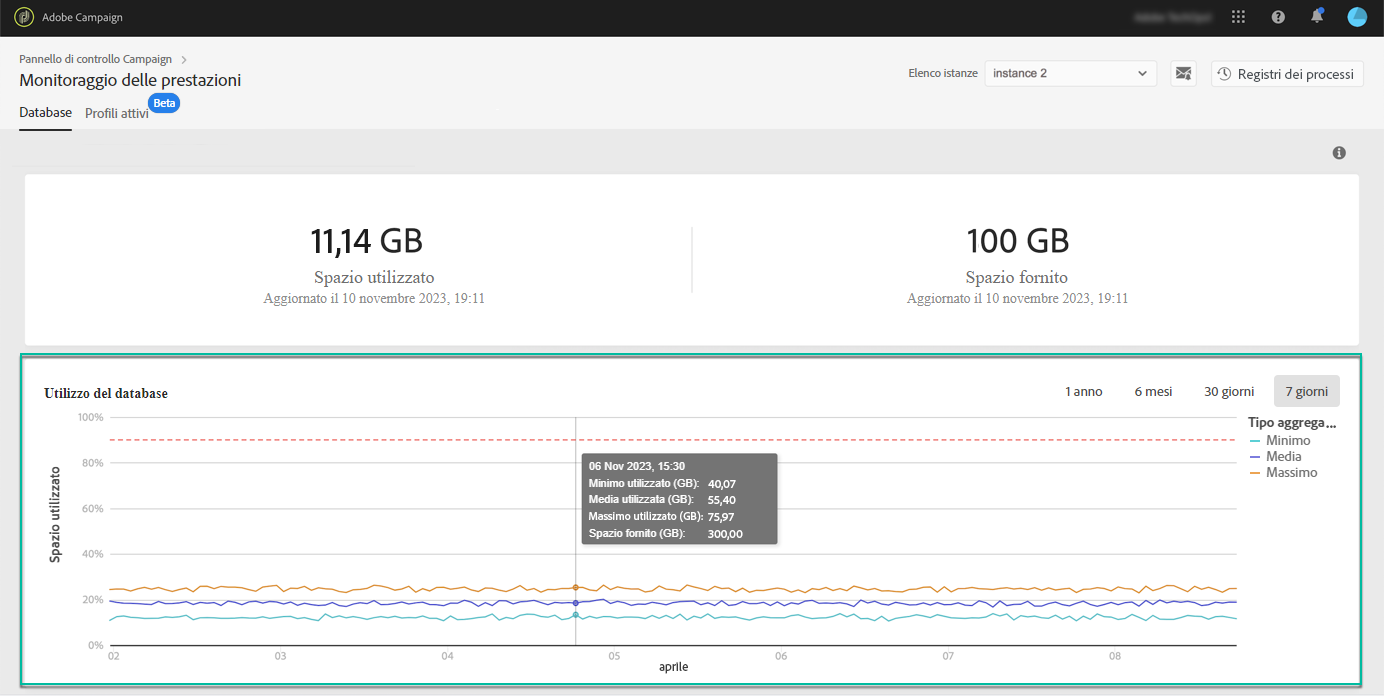Switch to the Profili attivi tab
This screenshot has height=696, width=1384.
click(x=117, y=114)
